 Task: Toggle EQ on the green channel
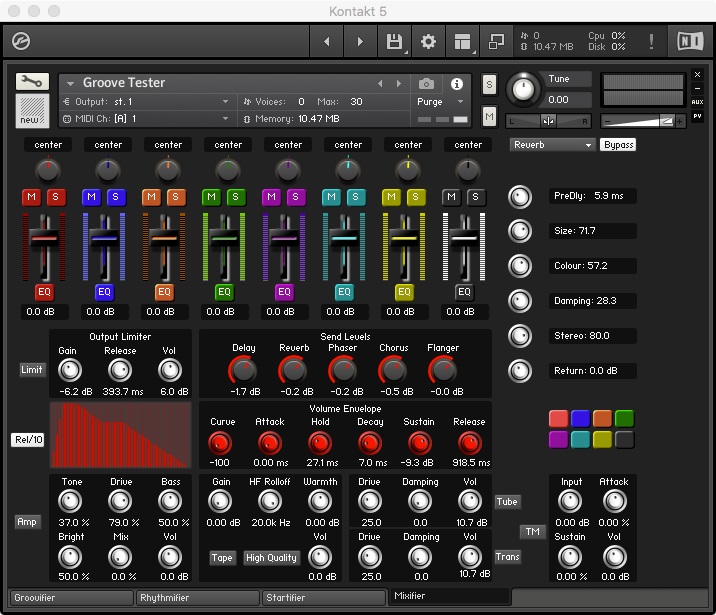coord(224,292)
